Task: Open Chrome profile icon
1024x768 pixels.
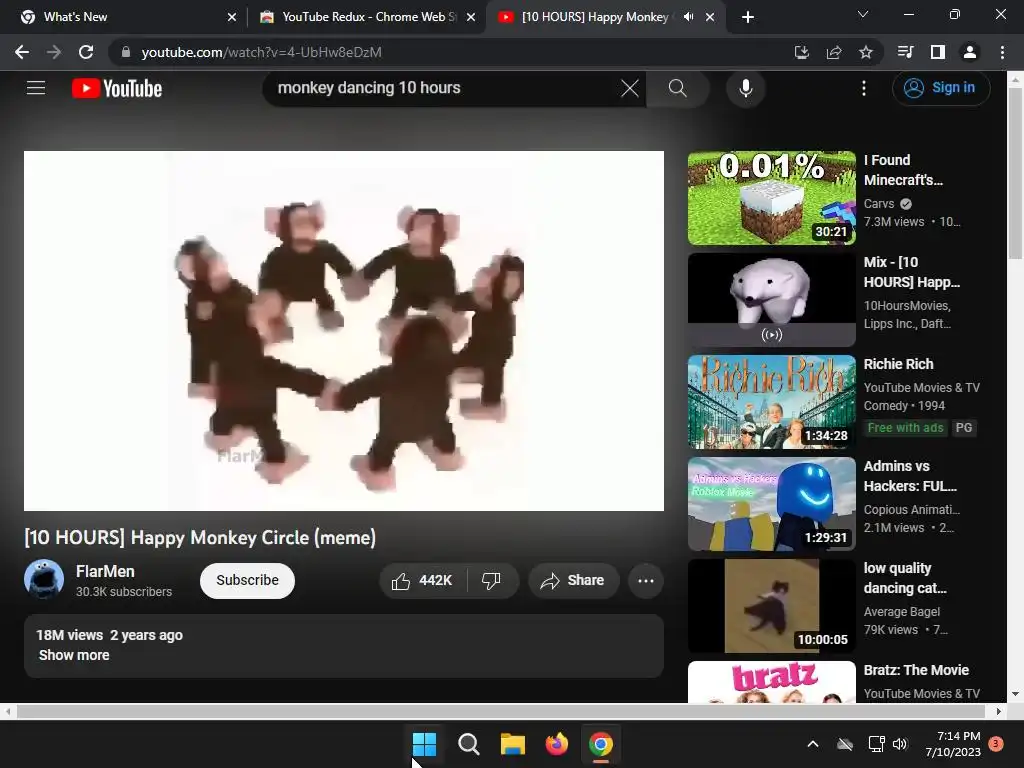Action: pyautogui.click(x=970, y=52)
